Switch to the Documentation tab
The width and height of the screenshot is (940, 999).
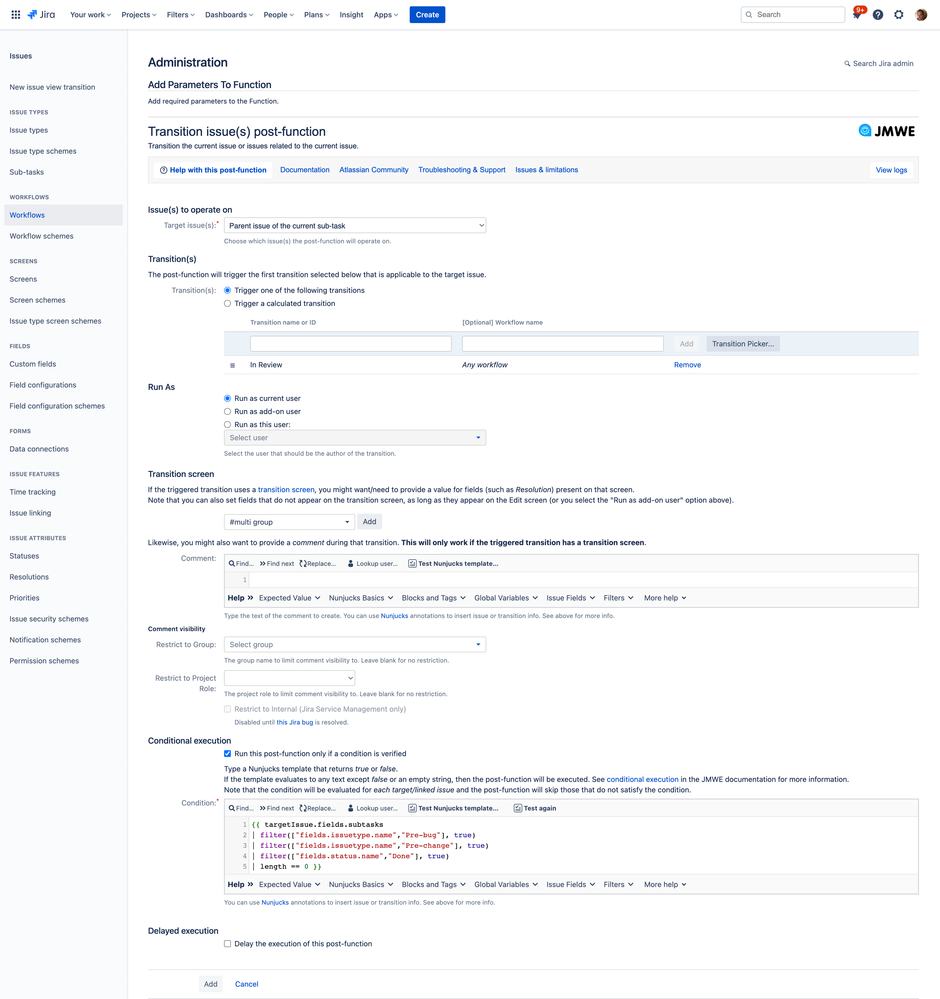304,170
